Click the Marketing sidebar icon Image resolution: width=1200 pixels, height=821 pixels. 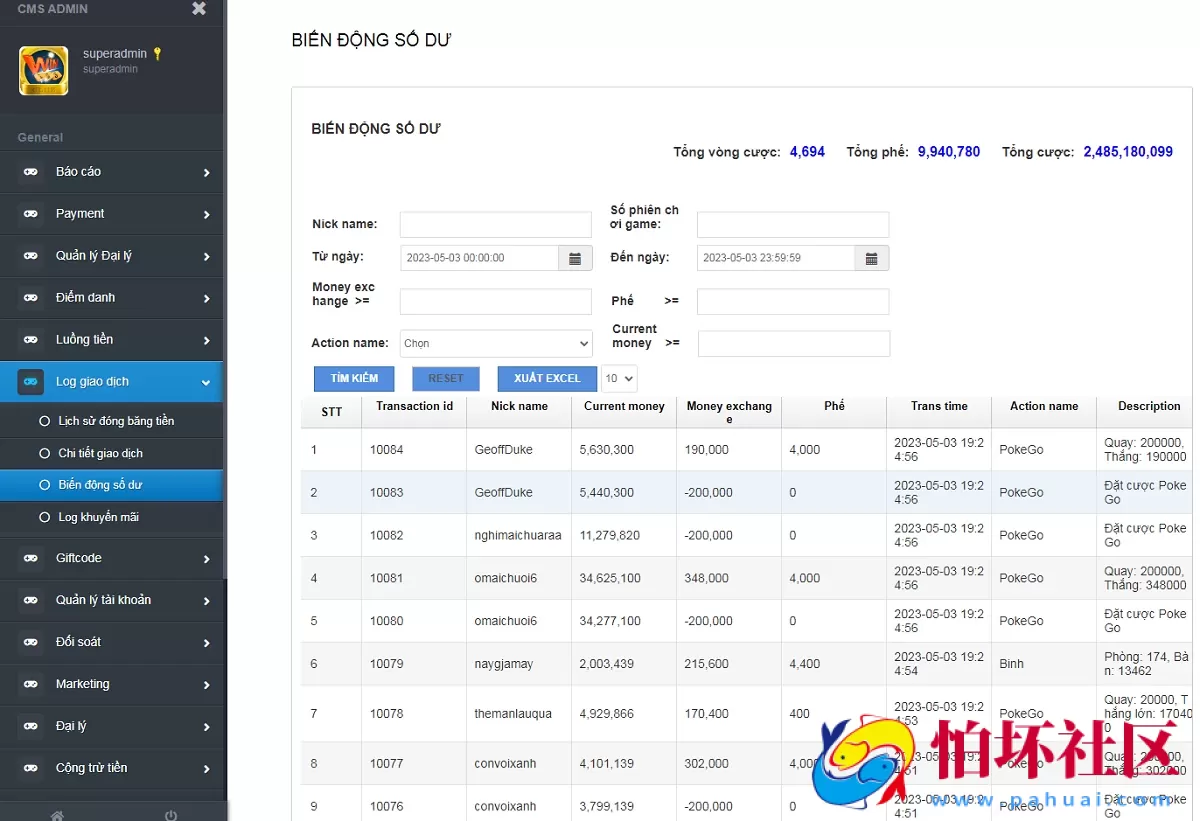[30, 684]
